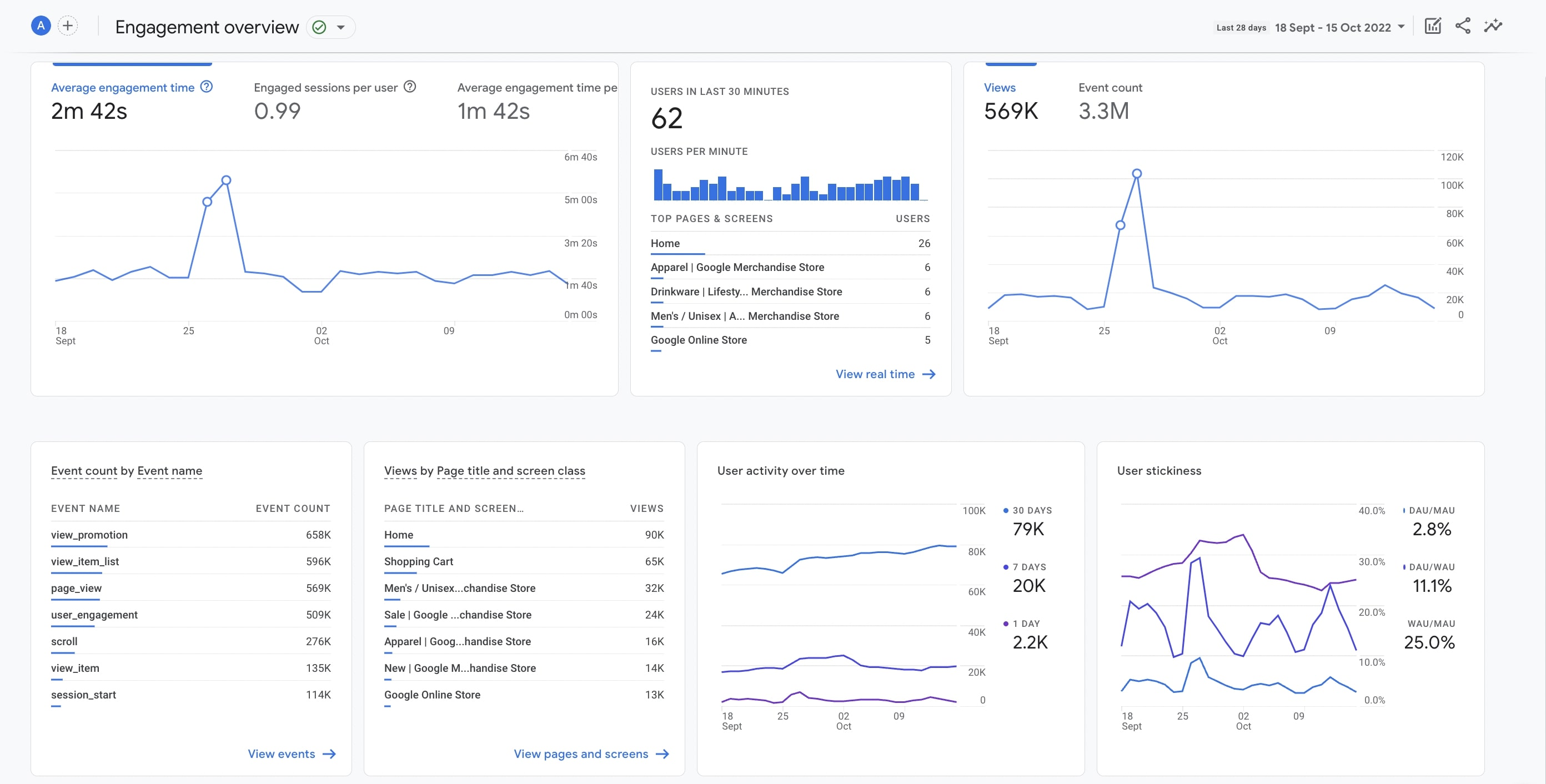The width and height of the screenshot is (1546, 784).
Task: Click 'Drinkware | Lifesty... Merchandise Store' row
Action: click(x=790, y=292)
